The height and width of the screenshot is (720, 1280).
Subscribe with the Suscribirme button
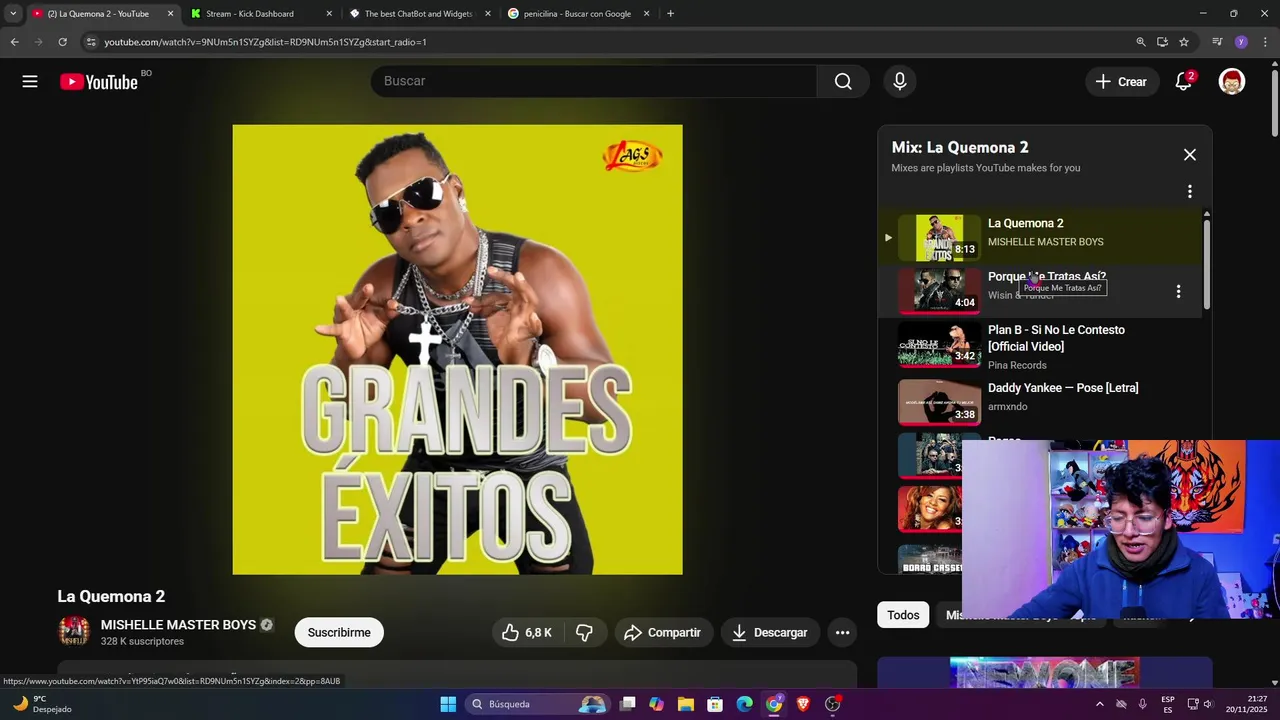(339, 632)
